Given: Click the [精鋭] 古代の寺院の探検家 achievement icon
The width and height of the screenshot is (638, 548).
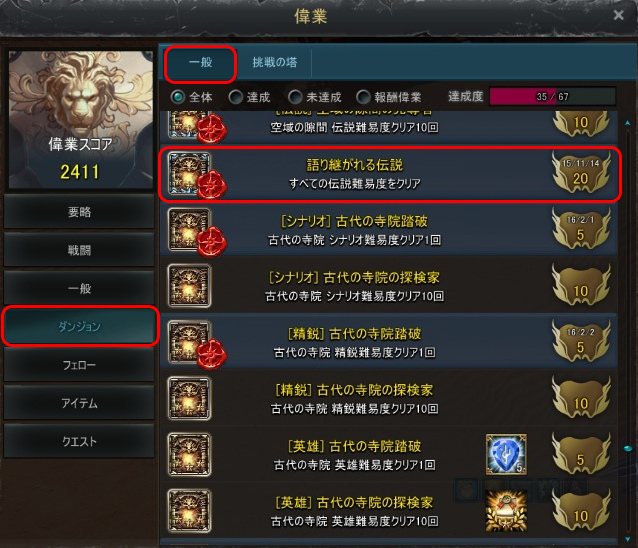Looking at the screenshot, I should click(x=189, y=398).
